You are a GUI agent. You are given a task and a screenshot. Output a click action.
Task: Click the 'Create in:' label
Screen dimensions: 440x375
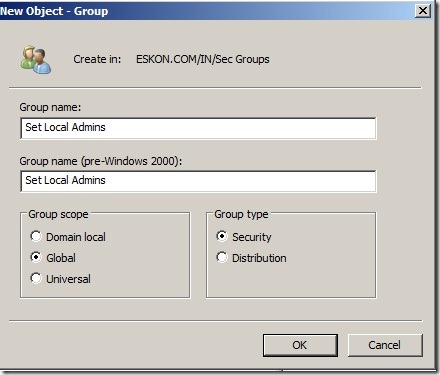click(97, 59)
